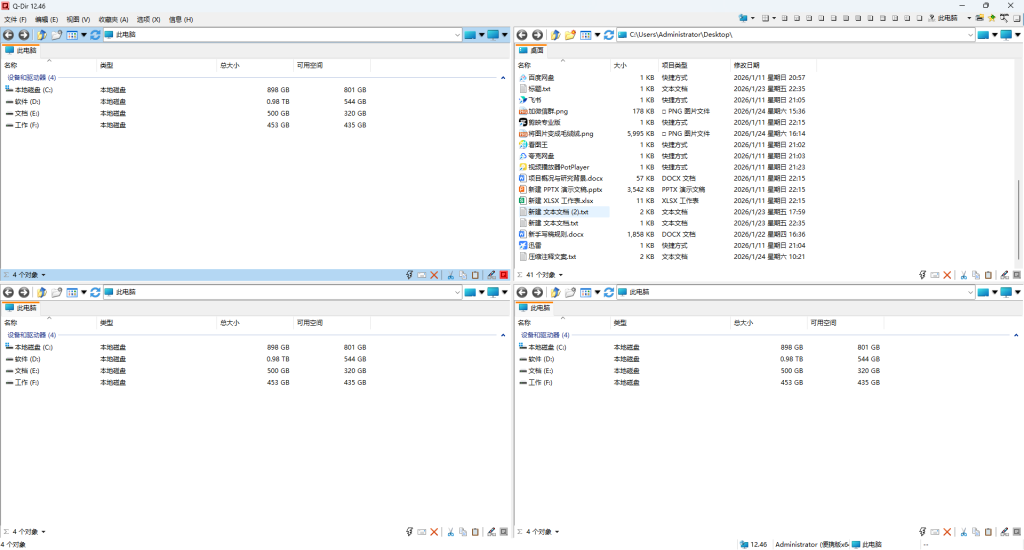Click favorites star icon in main toolbar
Screen dimensions: 1024x550
coord(992,18)
